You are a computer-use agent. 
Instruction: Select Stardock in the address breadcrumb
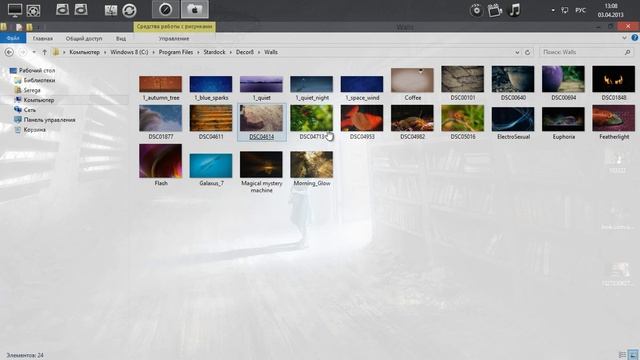click(x=215, y=52)
